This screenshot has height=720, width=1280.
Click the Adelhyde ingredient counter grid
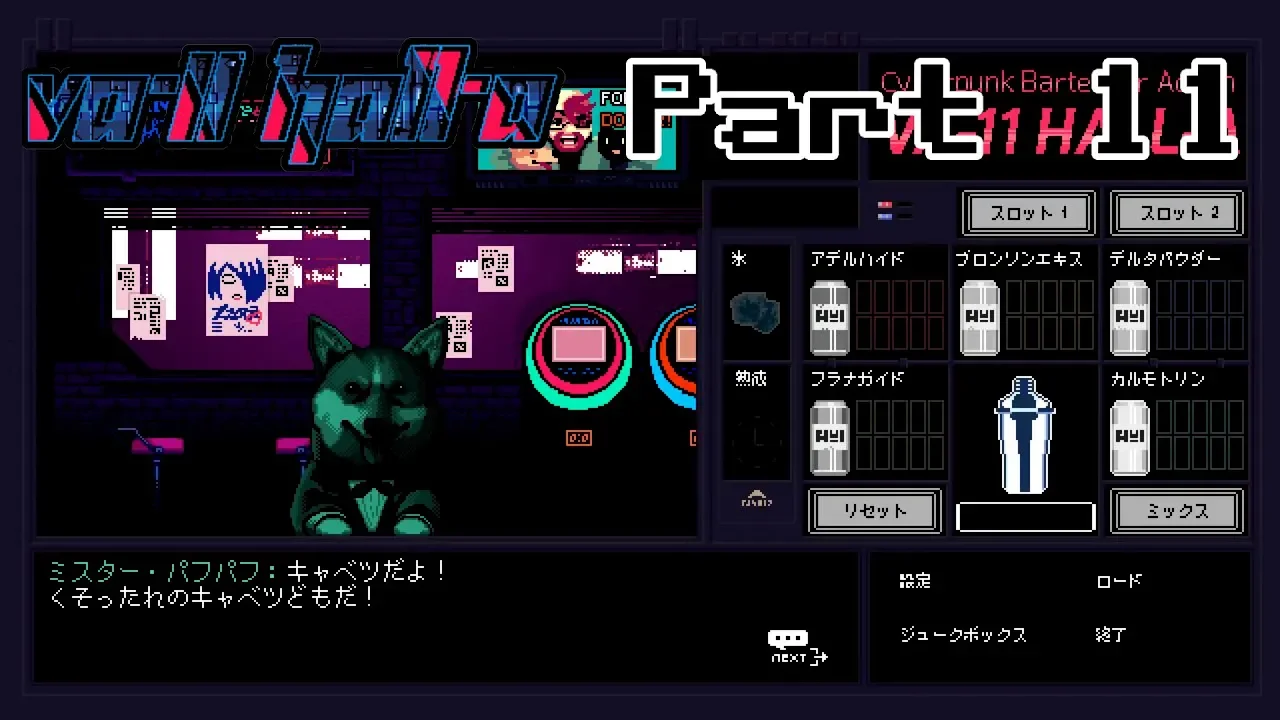tap(900, 317)
